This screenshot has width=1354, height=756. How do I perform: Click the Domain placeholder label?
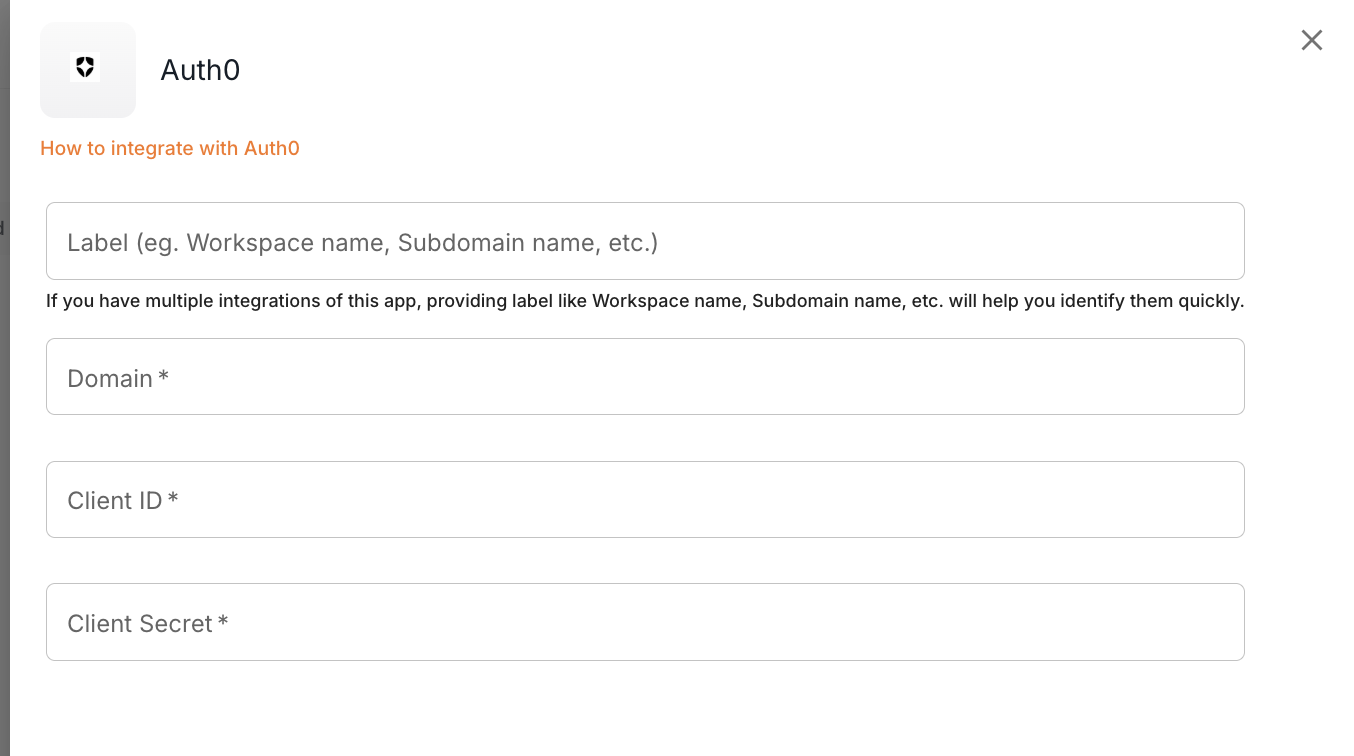tap(110, 379)
